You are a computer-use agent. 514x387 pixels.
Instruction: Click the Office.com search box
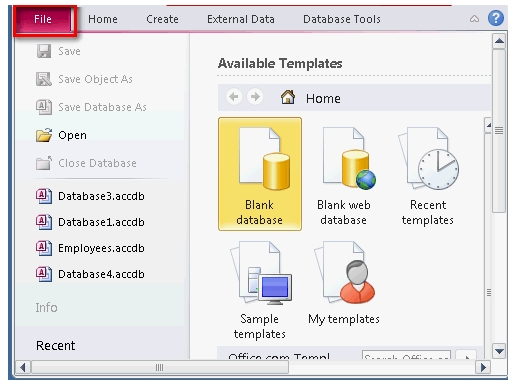point(406,355)
